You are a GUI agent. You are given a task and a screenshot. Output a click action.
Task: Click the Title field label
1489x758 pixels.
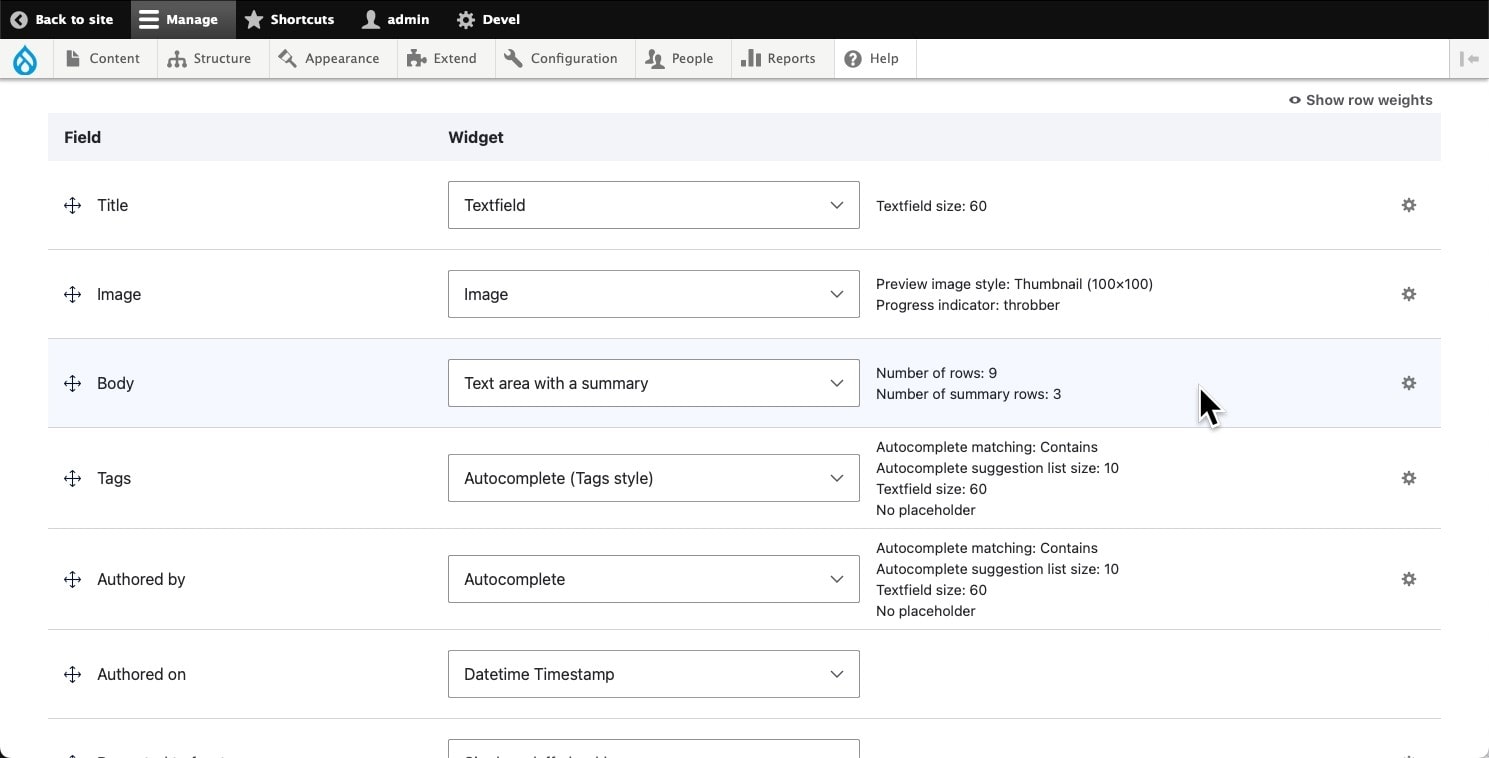(x=112, y=205)
